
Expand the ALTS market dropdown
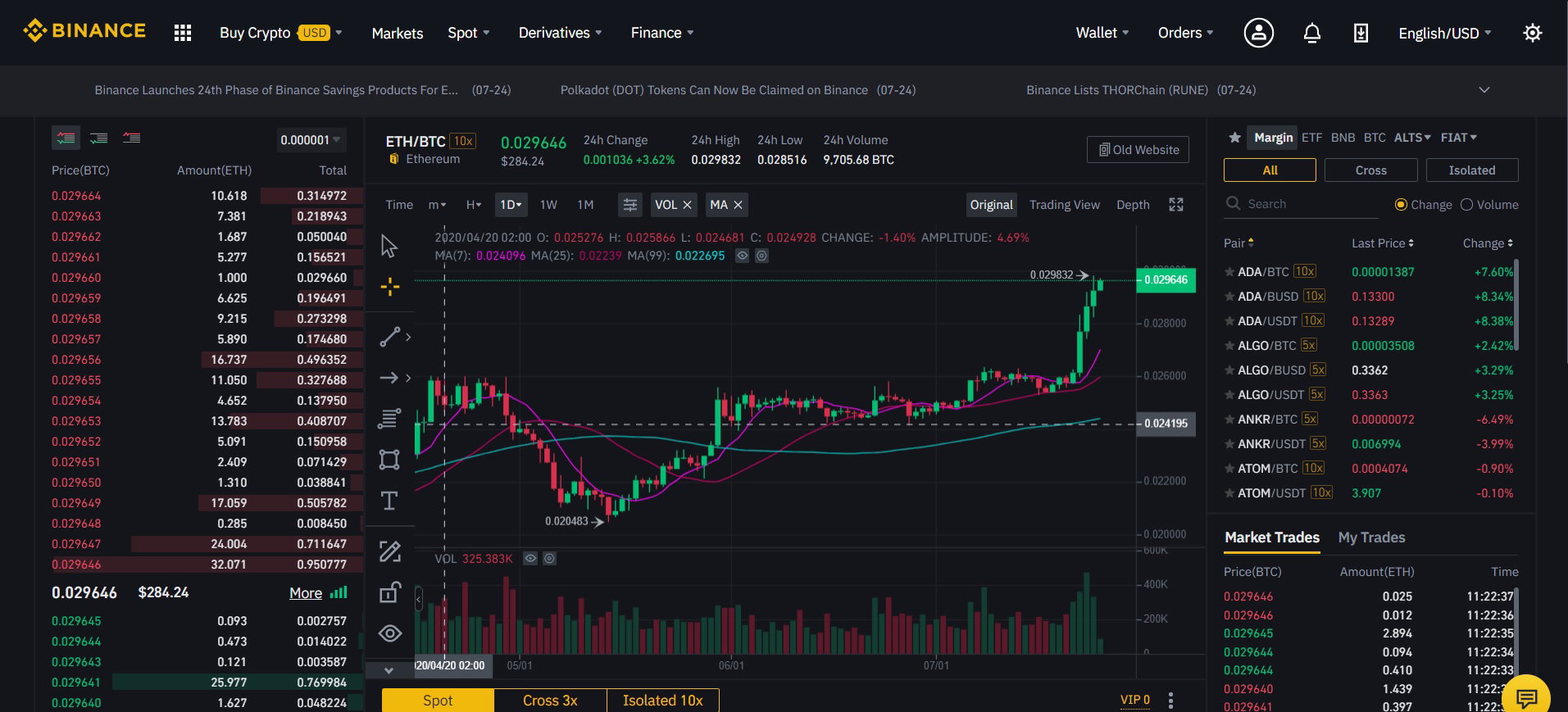point(1412,138)
